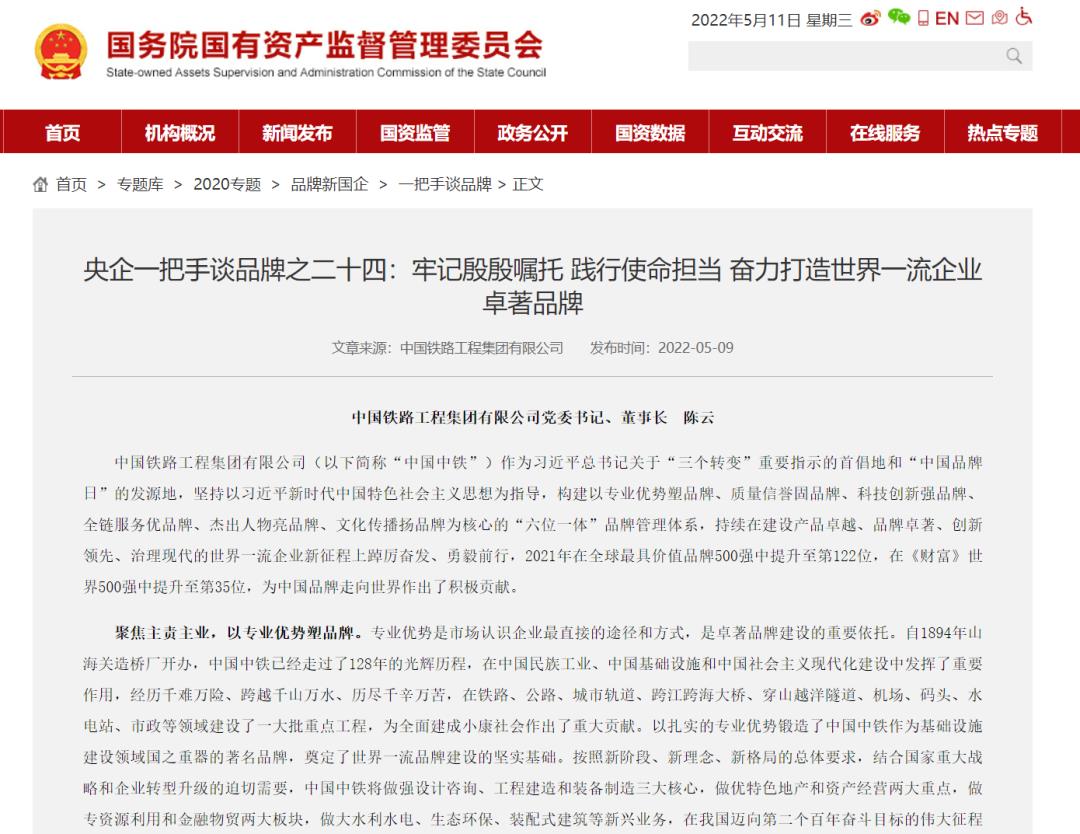Click the article title 央企一把手谈品牌之二十四

pos(532,286)
